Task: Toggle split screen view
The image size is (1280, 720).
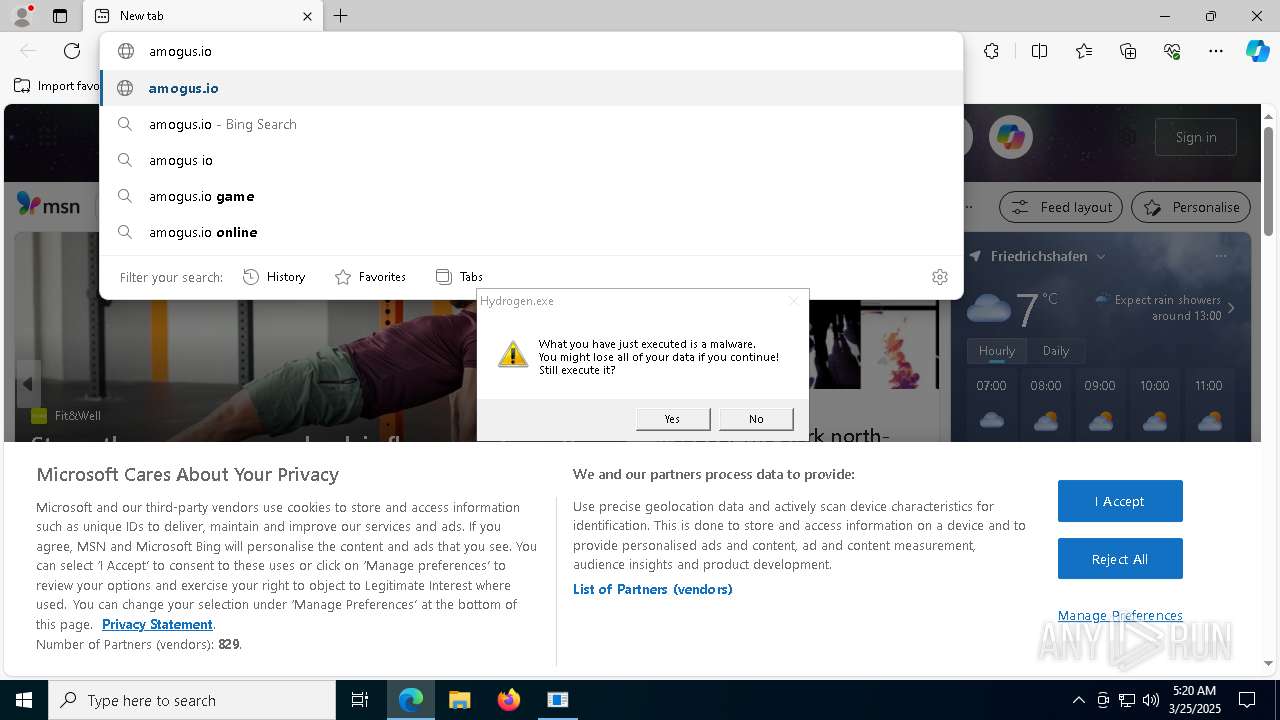Action: tap(1039, 51)
